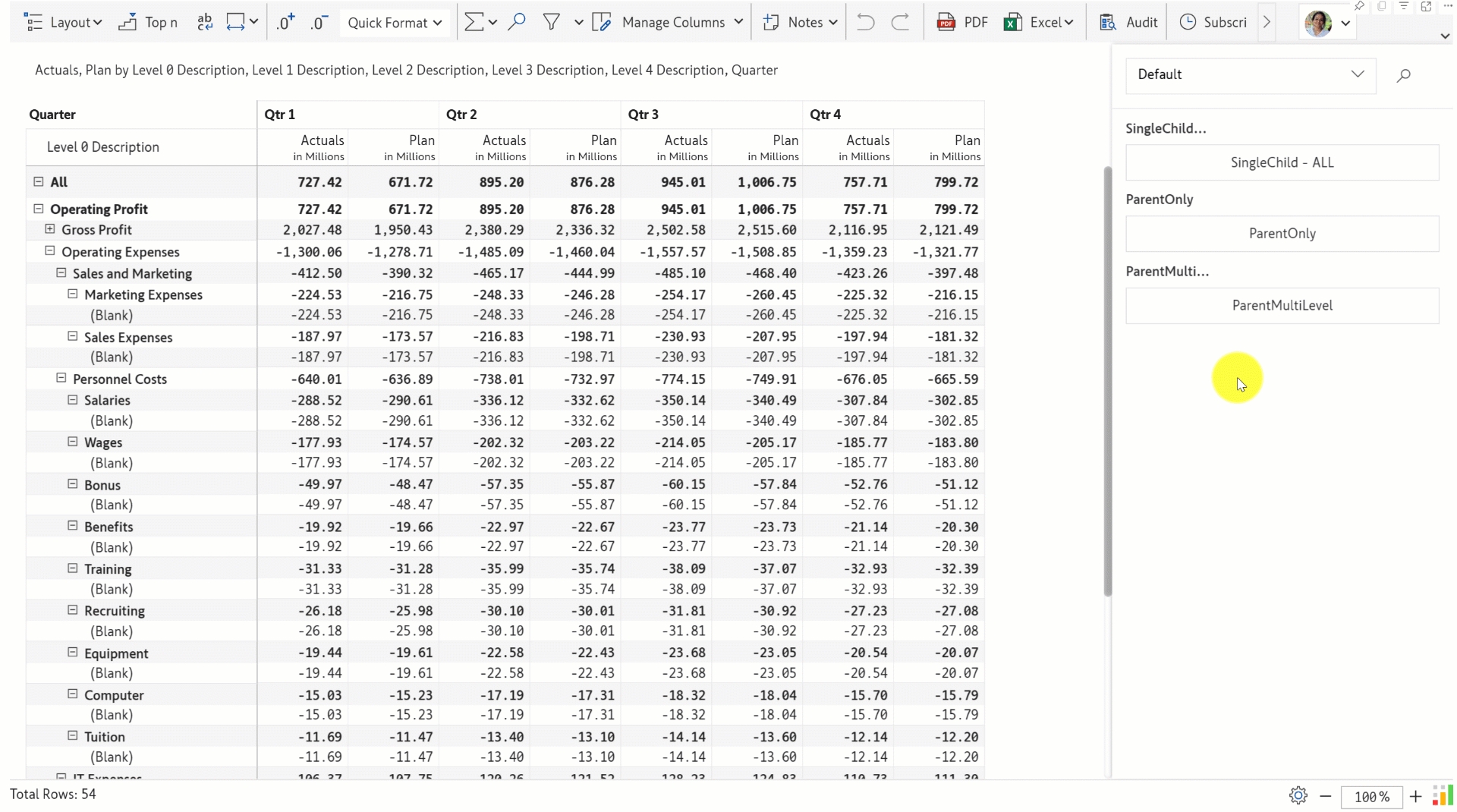1457x812 pixels.
Task: Click the filter funnel icon
Action: [x=552, y=23]
